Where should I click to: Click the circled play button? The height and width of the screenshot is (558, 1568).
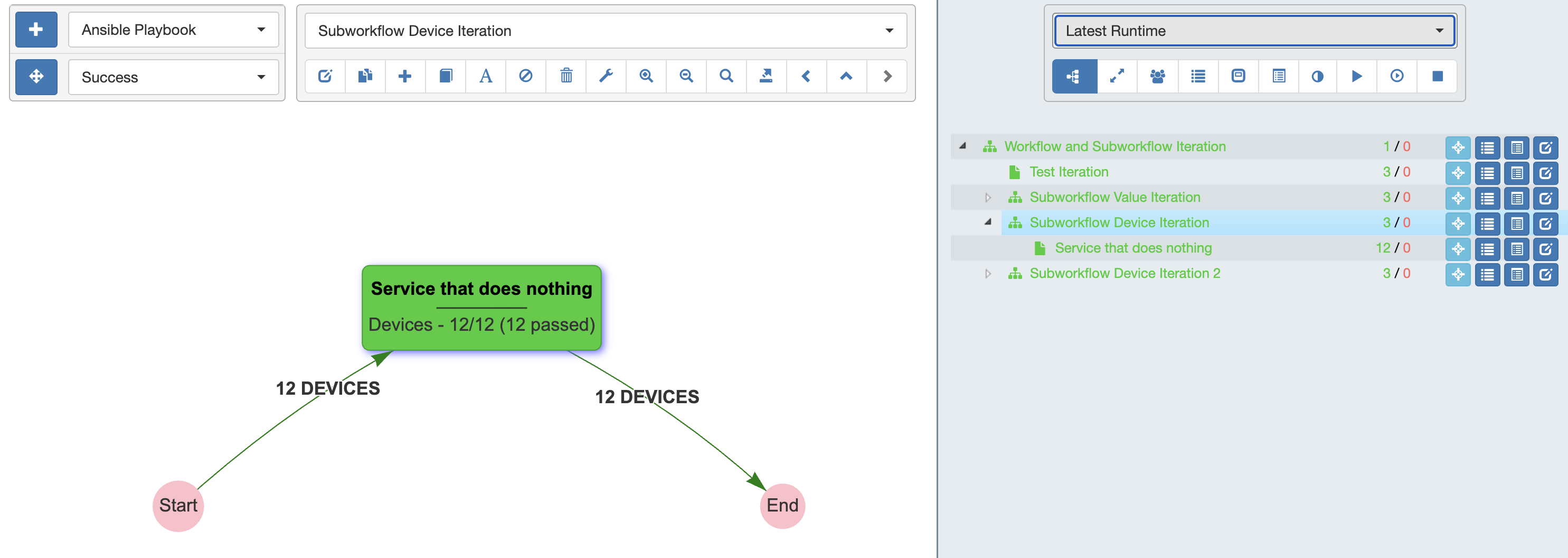1397,76
